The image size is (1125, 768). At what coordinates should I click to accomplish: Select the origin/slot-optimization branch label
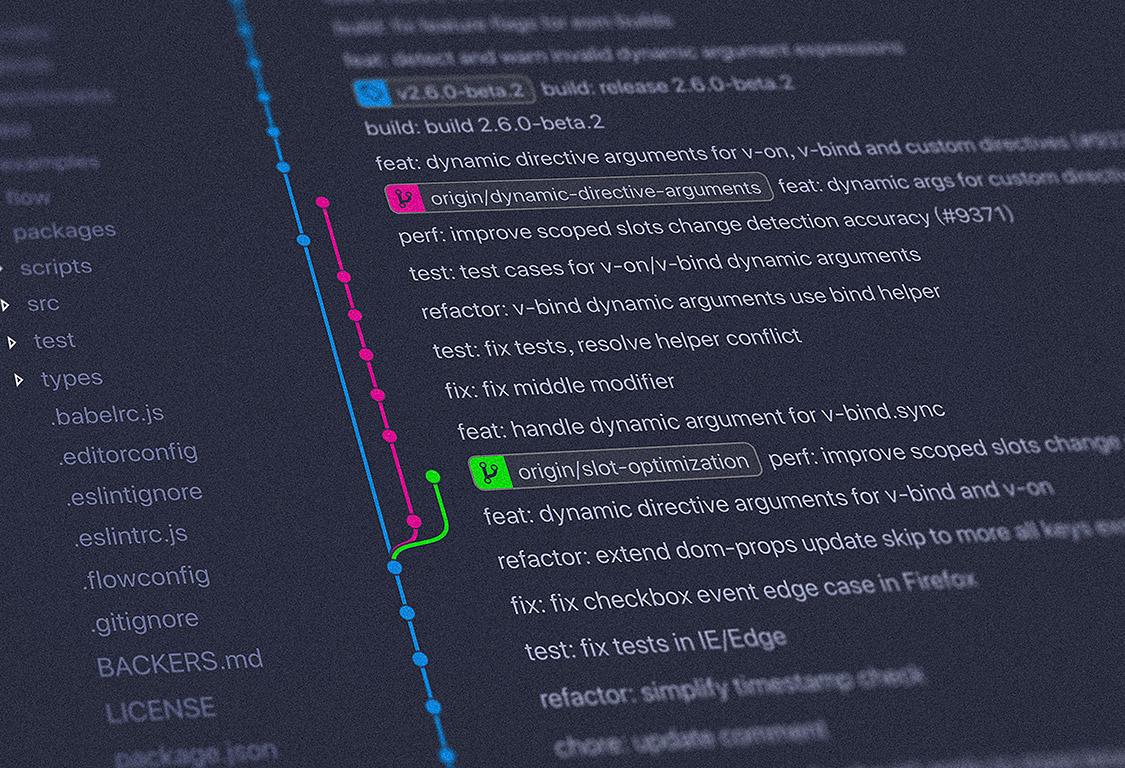point(614,467)
